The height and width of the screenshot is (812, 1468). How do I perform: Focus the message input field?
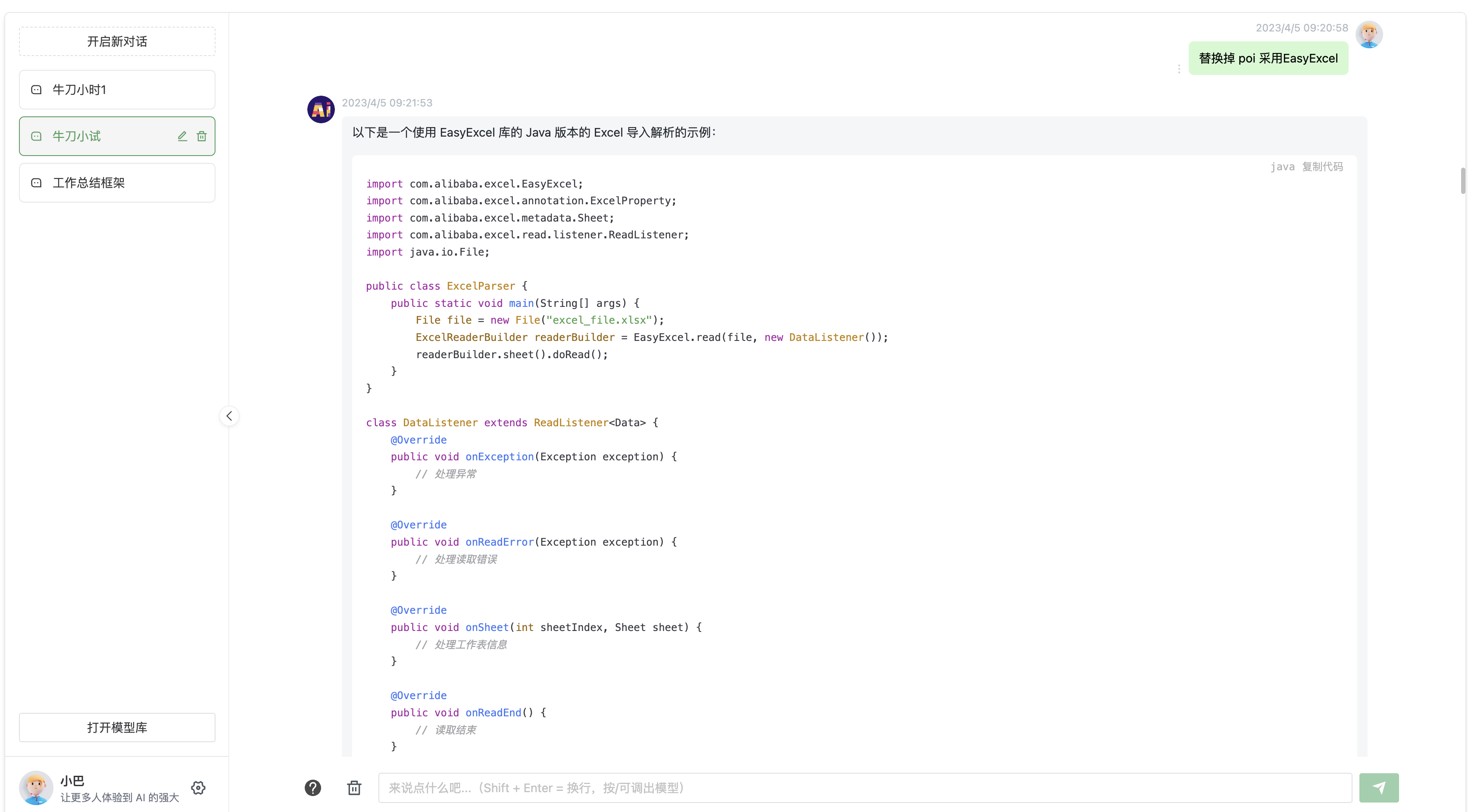click(x=865, y=788)
